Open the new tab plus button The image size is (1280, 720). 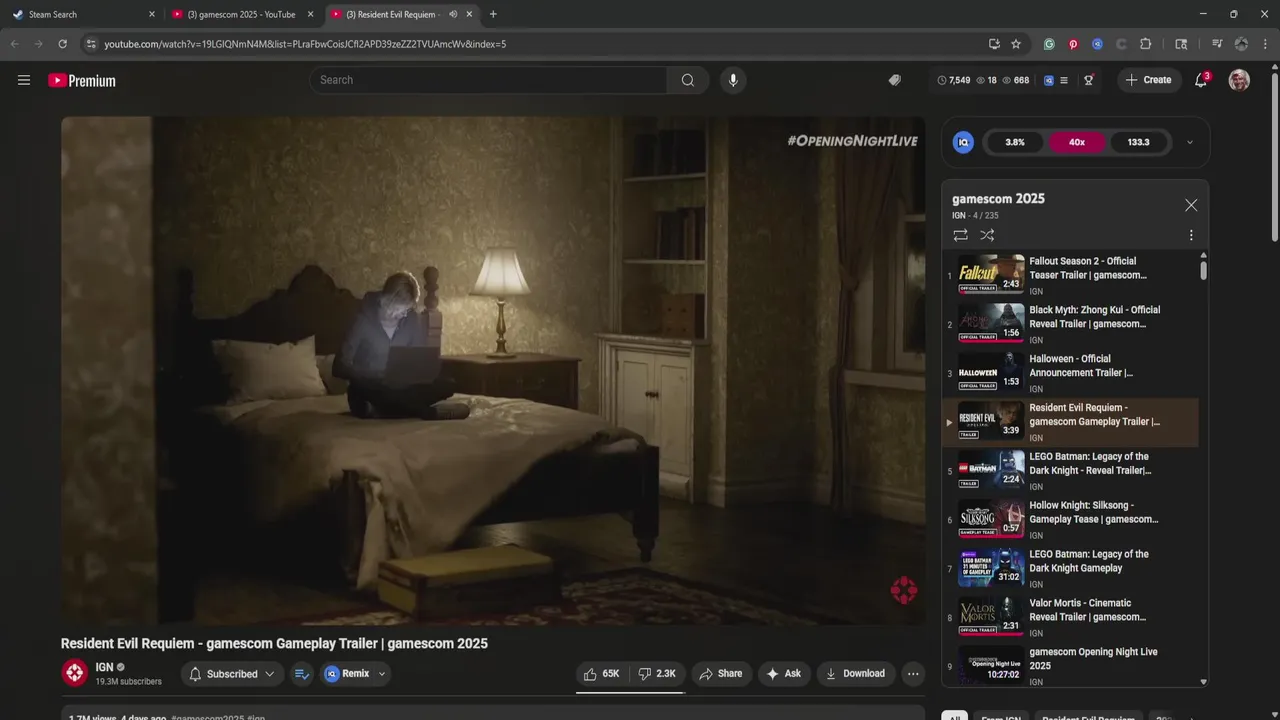(x=493, y=14)
